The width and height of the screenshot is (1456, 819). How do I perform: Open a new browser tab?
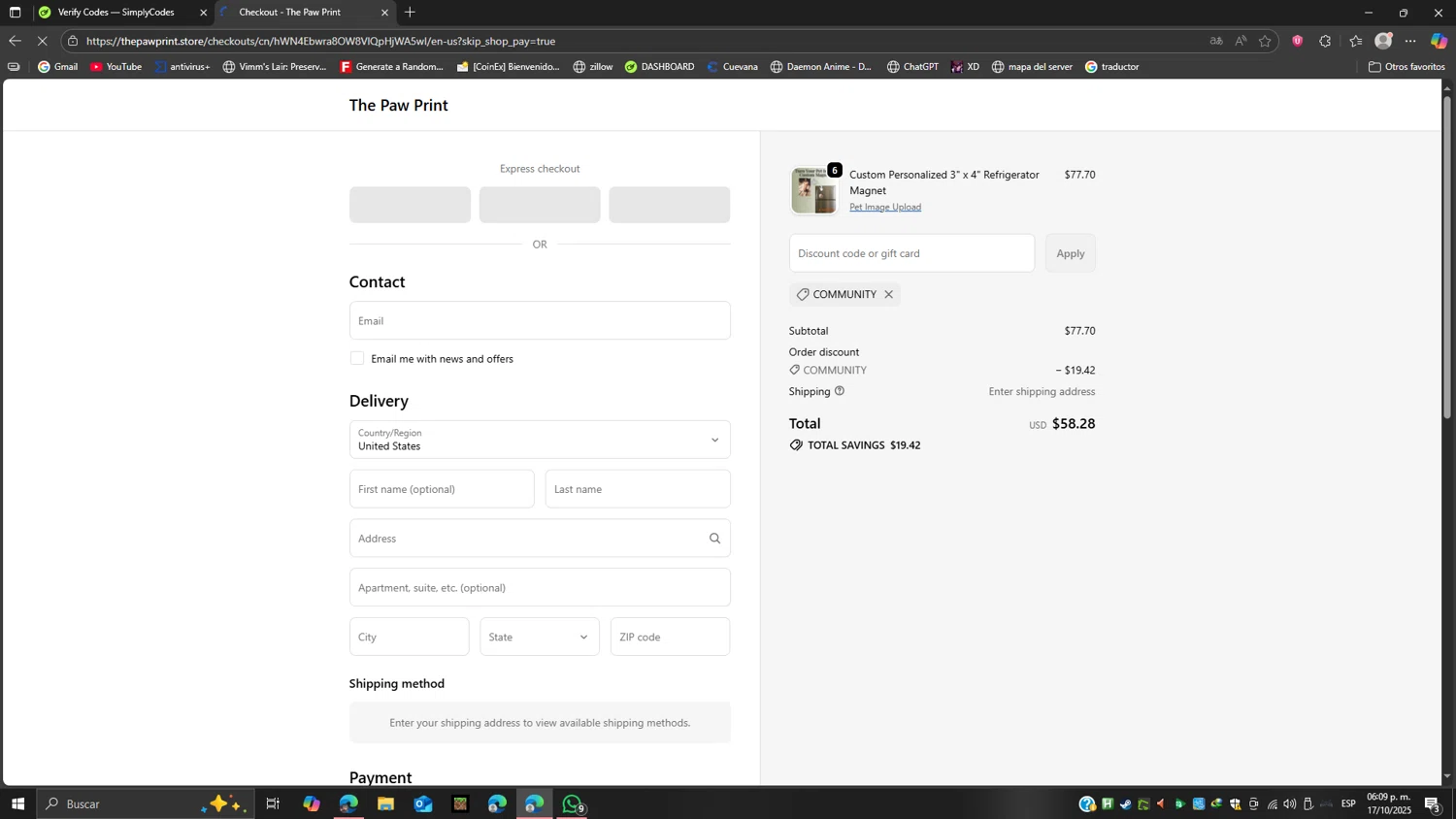coord(411,13)
